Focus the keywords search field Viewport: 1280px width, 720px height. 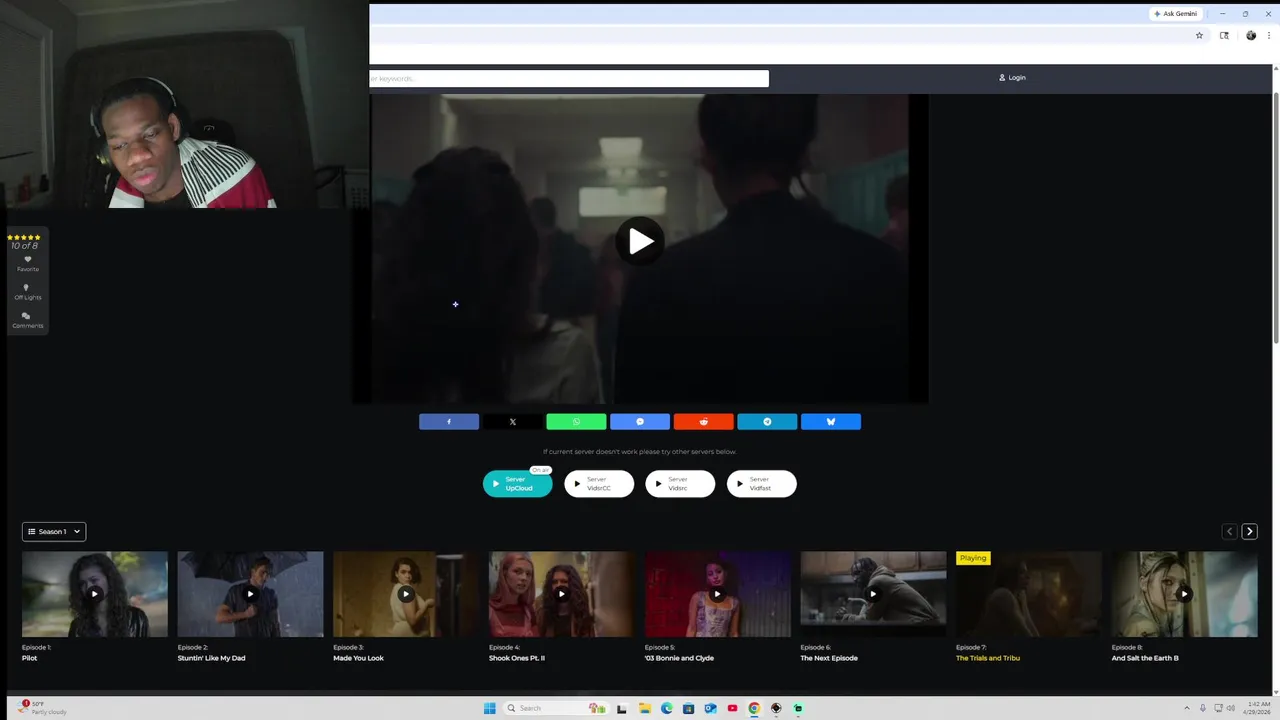click(569, 78)
